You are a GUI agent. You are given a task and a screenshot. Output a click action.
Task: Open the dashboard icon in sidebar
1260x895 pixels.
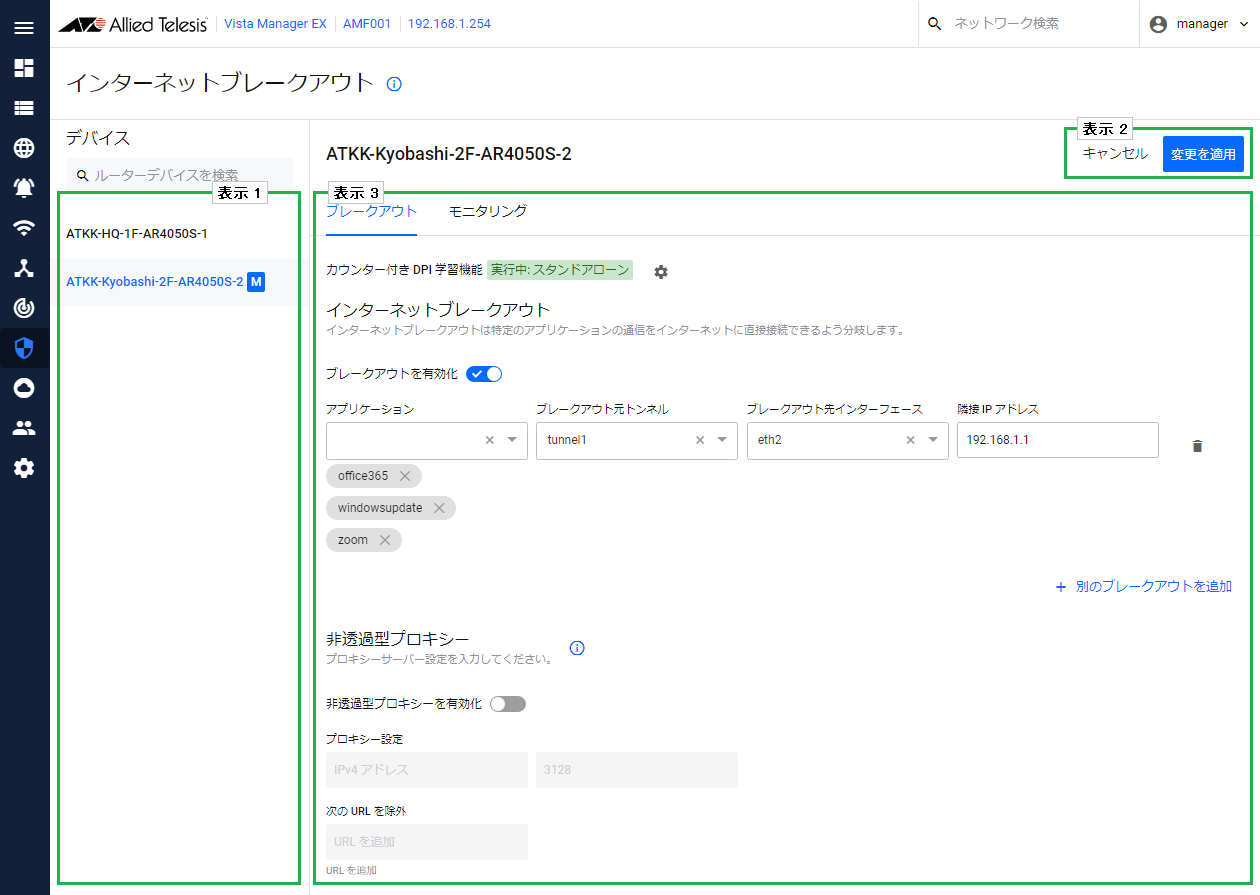pos(24,68)
